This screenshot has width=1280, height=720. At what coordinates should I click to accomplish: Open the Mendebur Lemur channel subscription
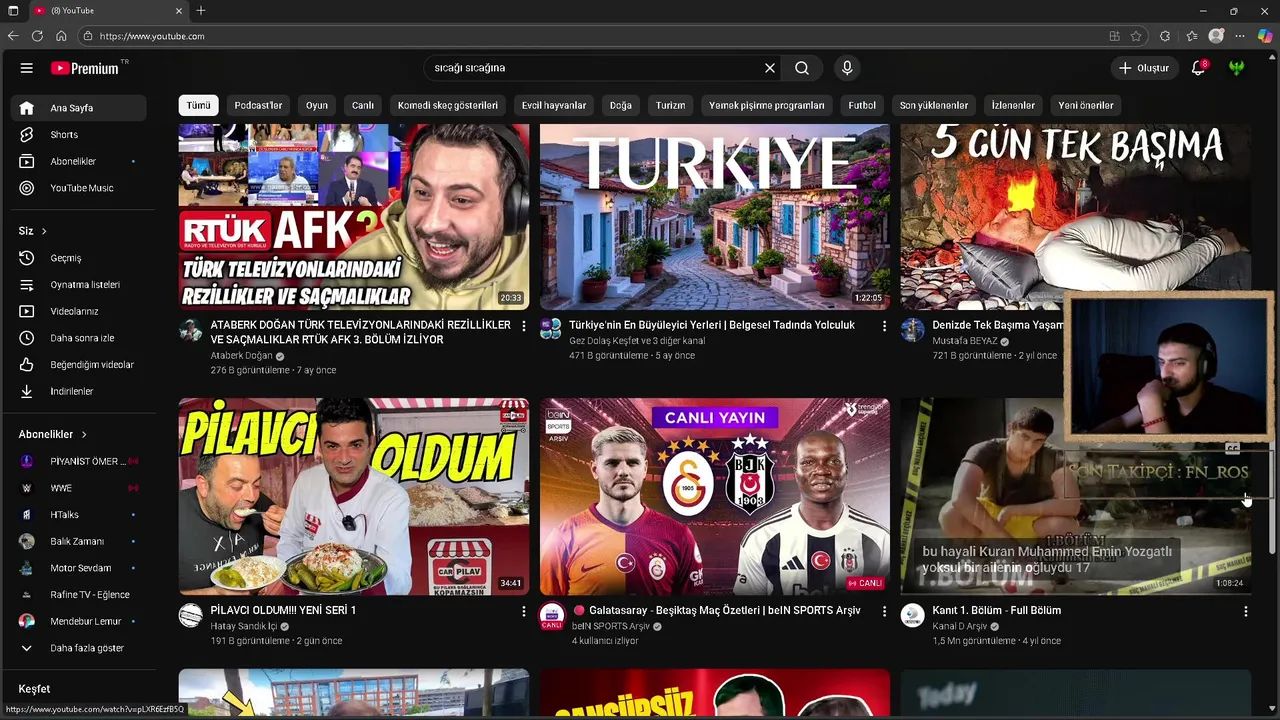pos(80,621)
